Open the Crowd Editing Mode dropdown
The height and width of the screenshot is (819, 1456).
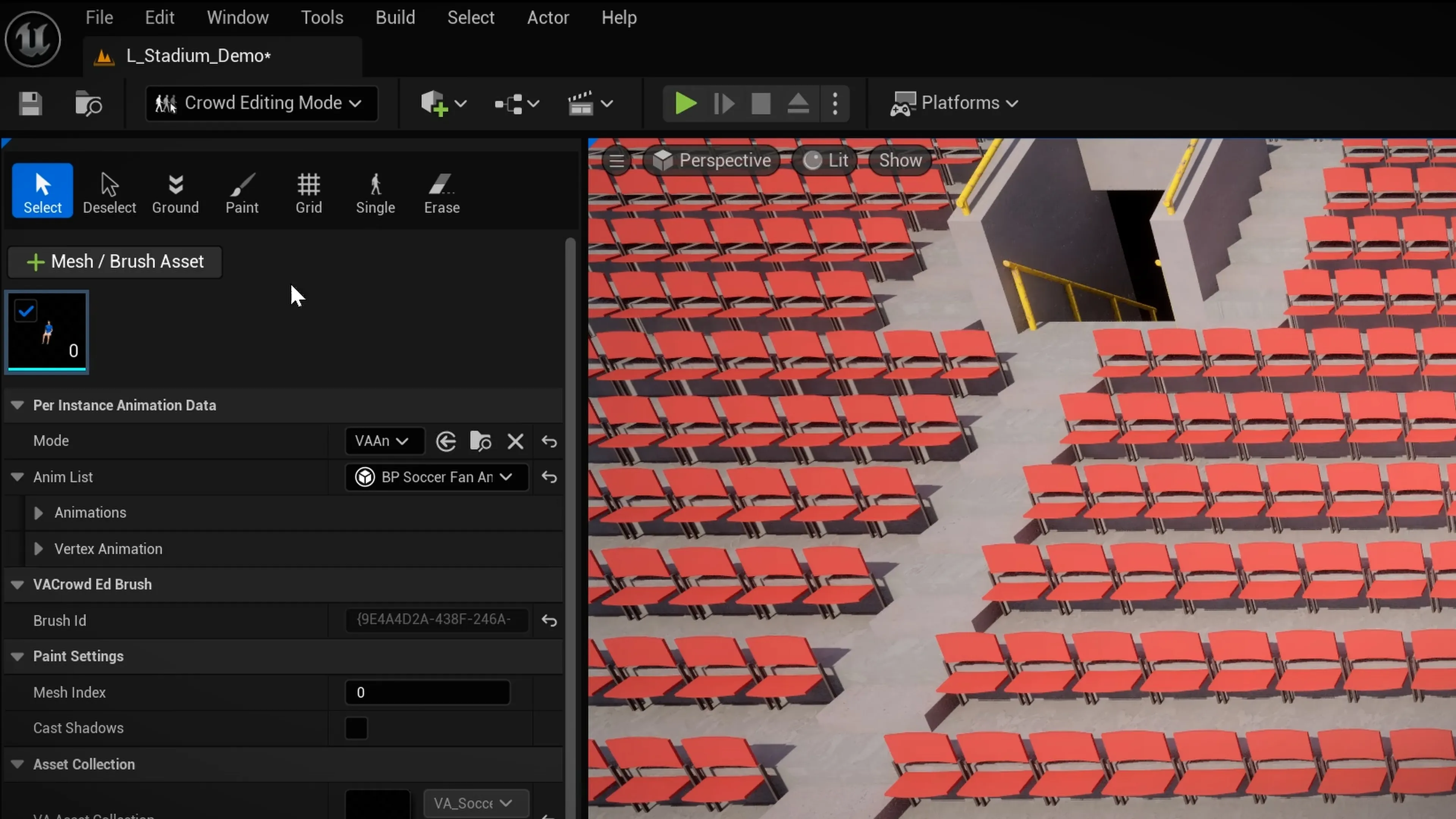coord(261,104)
